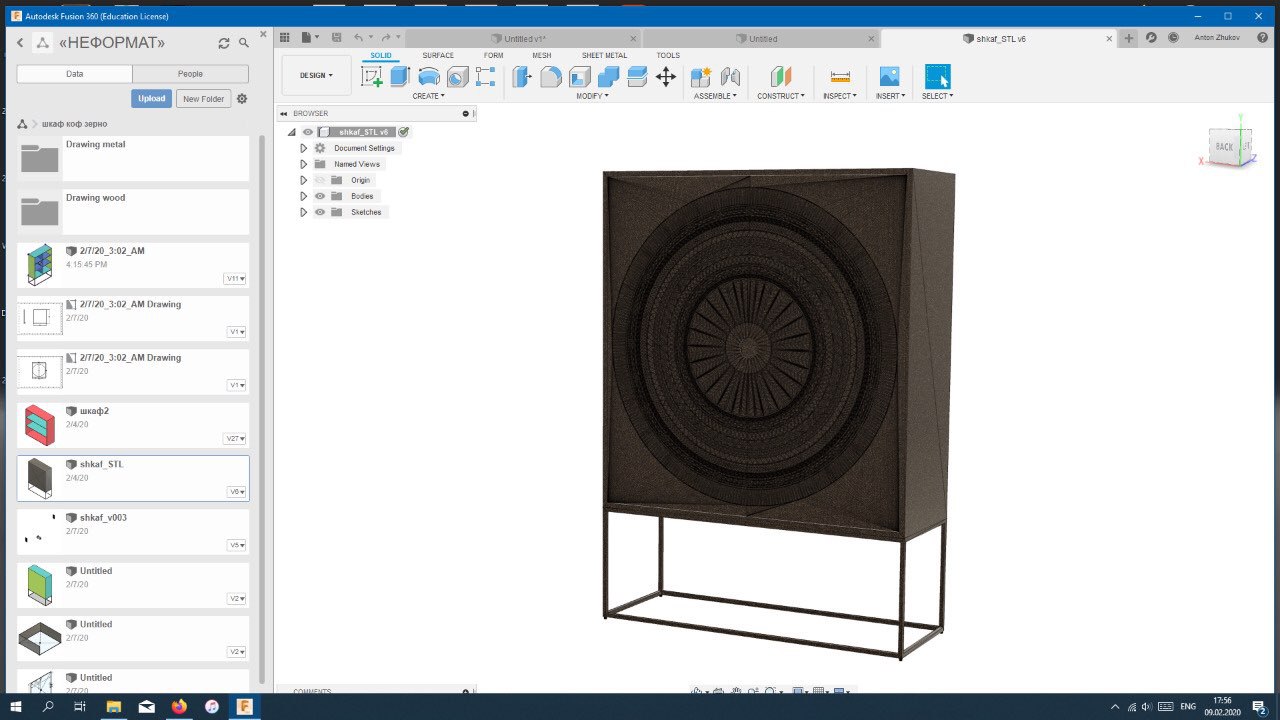Toggle visibility of the Bodies folder

pyautogui.click(x=320, y=196)
